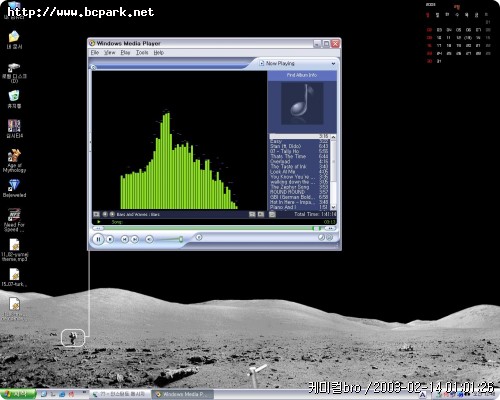Image resolution: width=500 pixels, height=400 pixels.
Task: Open visualization options button beside Bars and Waves
Action: coord(96,214)
